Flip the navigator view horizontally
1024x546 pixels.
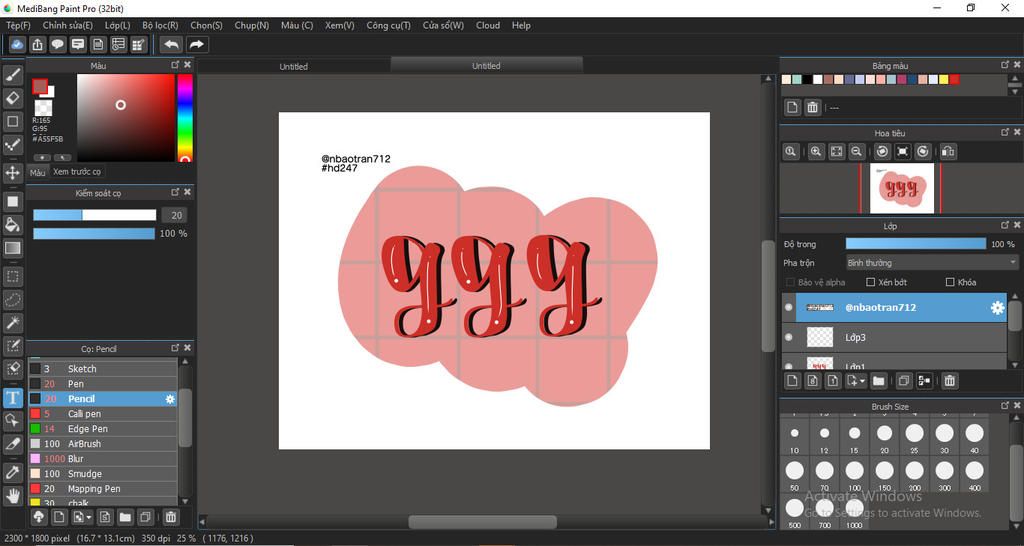coord(948,152)
